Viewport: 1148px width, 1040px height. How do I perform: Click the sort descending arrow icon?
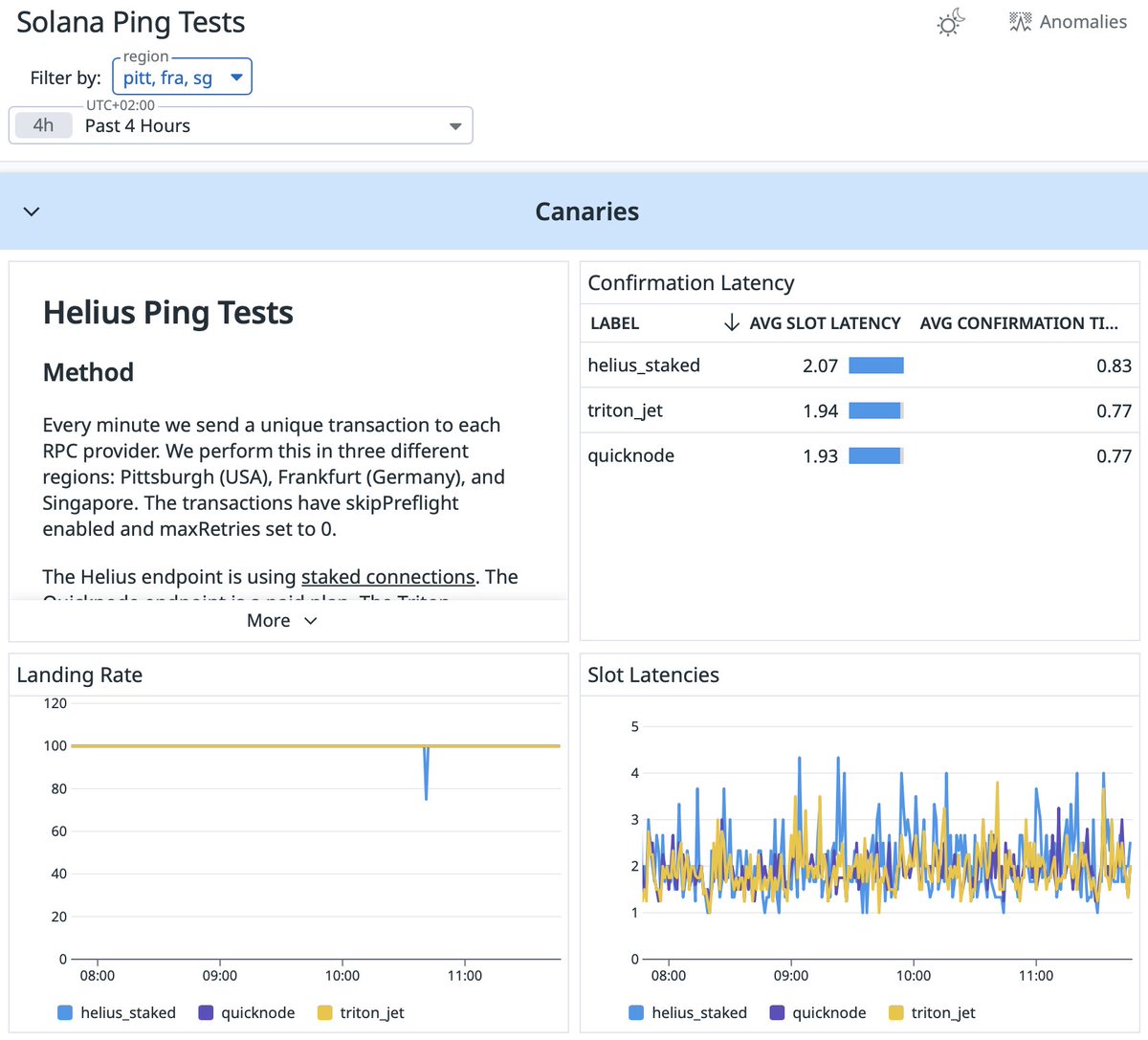point(732,323)
